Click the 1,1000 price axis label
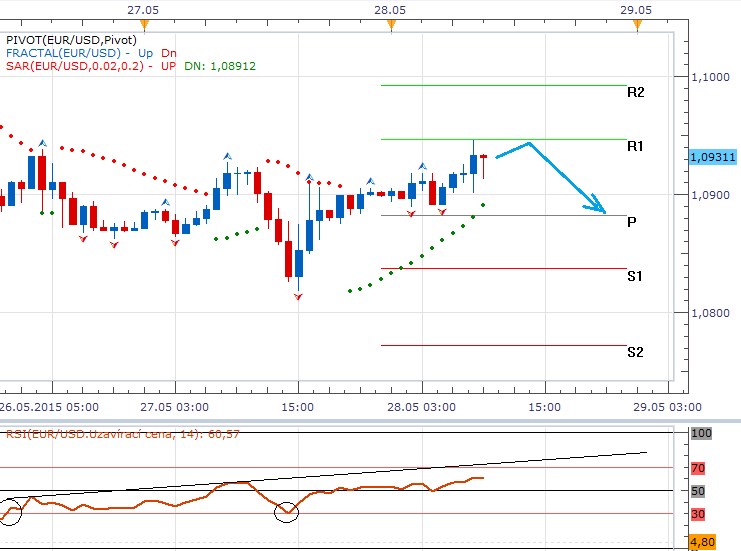This screenshot has height=551, width=741. [710, 77]
